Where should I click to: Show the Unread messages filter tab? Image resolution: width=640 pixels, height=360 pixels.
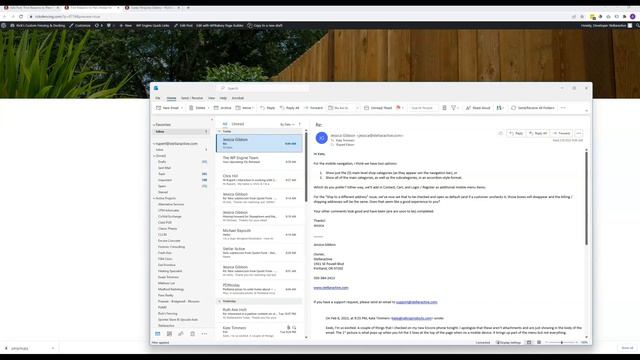[x=238, y=124]
